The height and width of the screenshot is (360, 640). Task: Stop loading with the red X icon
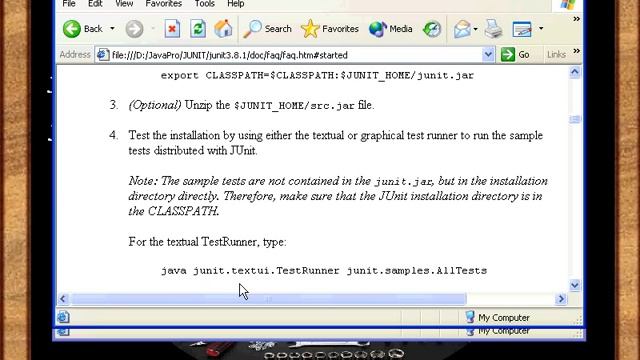[172, 29]
